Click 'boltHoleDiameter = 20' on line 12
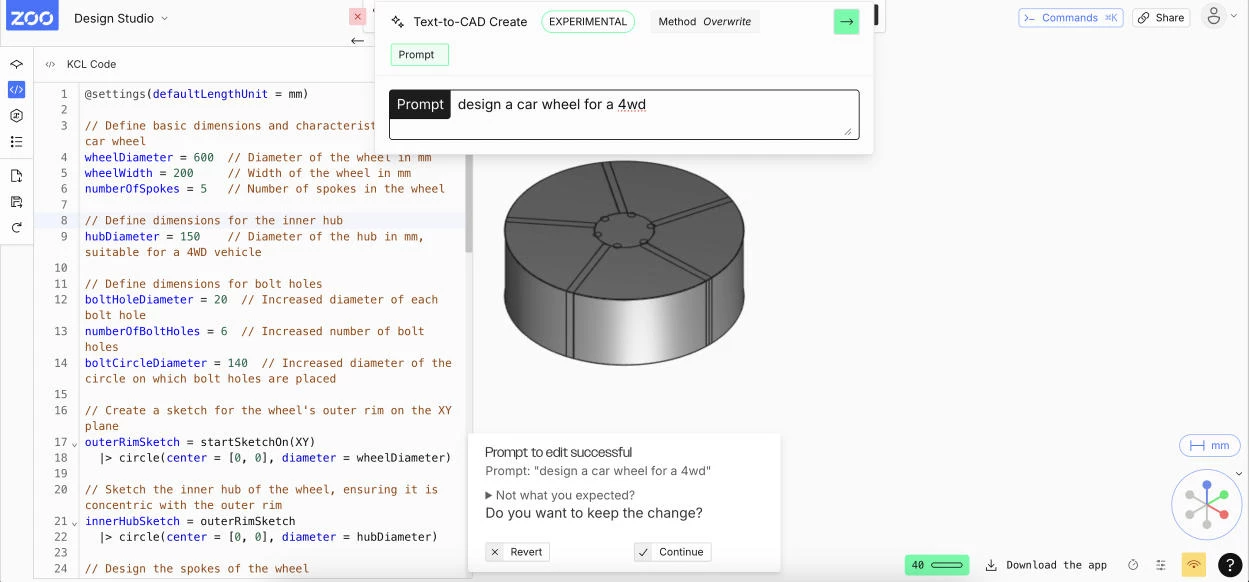Image resolution: width=1249 pixels, height=582 pixels. [x=156, y=300]
